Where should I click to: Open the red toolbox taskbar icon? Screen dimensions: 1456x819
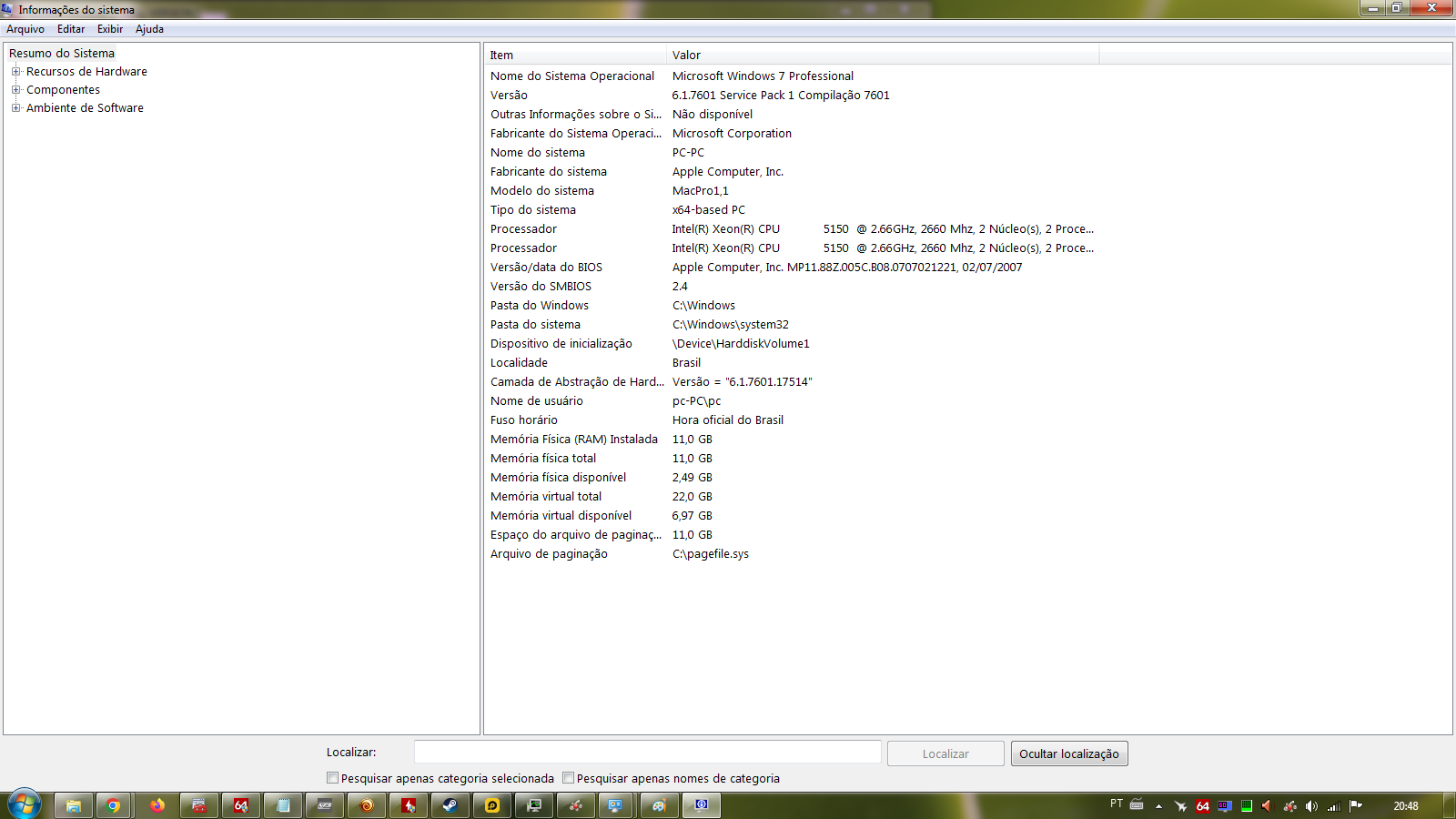click(199, 805)
